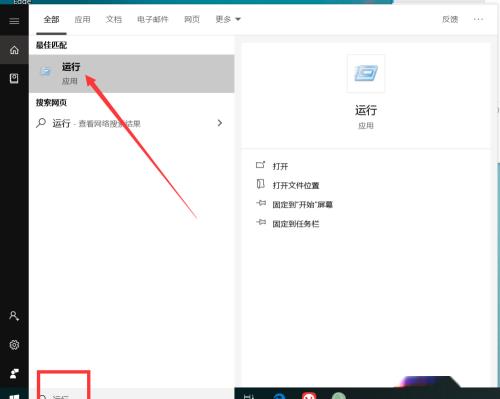Click the red taskbar app icon
500x399 pixels.
coord(309,395)
